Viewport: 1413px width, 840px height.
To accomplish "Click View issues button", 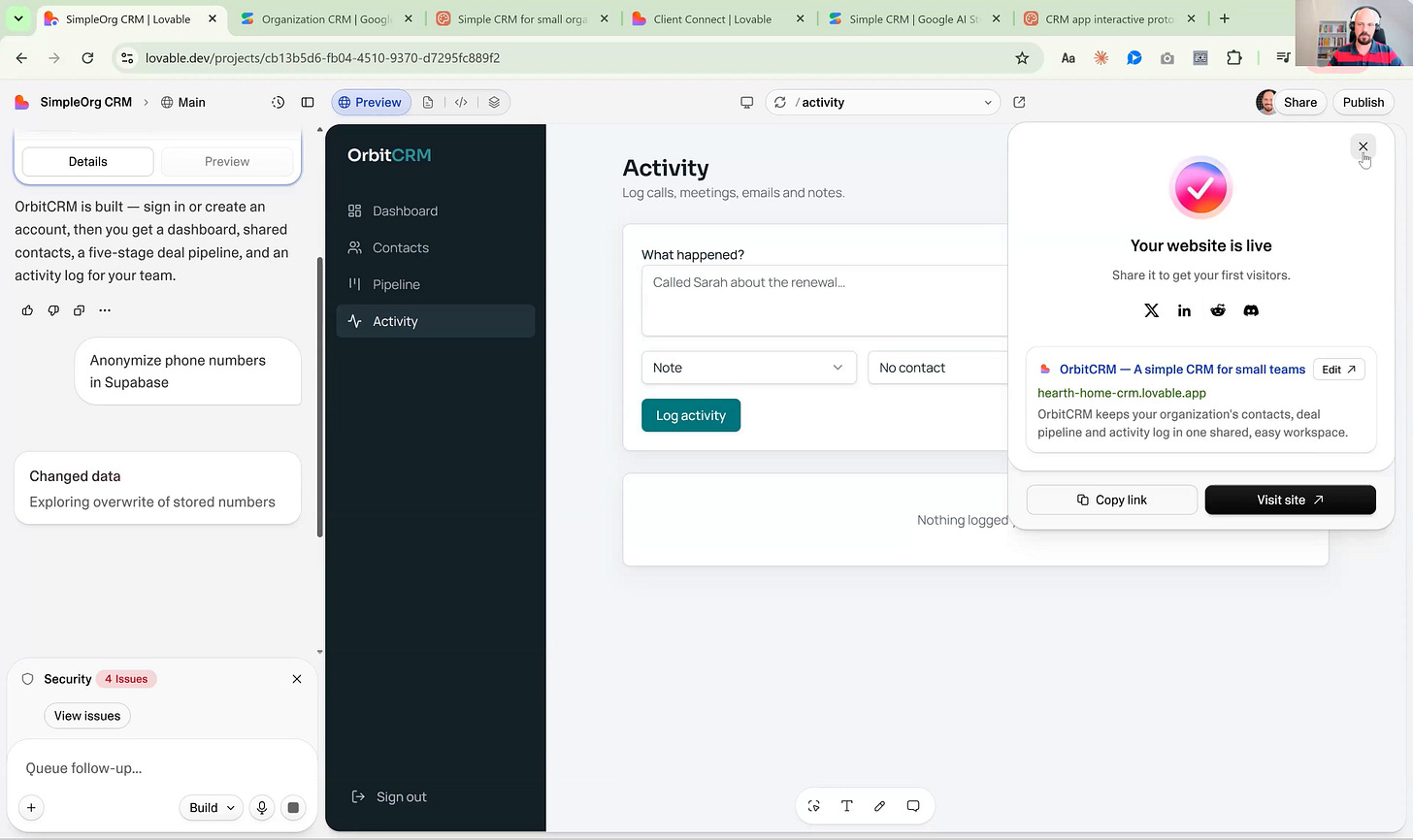I will (87, 716).
